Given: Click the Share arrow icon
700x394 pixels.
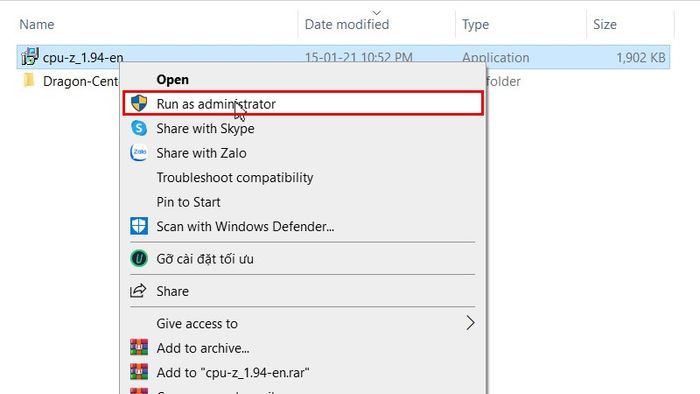Looking at the screenshot, I should [138, 291].
